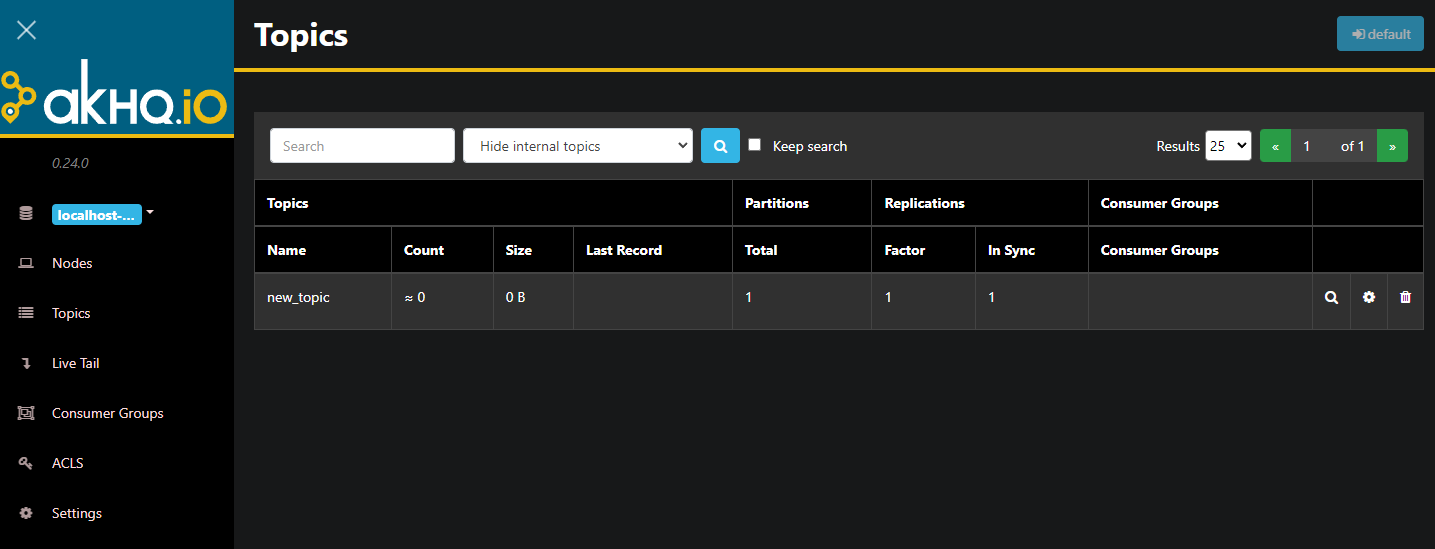Click the AKHQ.io logo
Screen dimensions: 1435x549
pos(116,98)
